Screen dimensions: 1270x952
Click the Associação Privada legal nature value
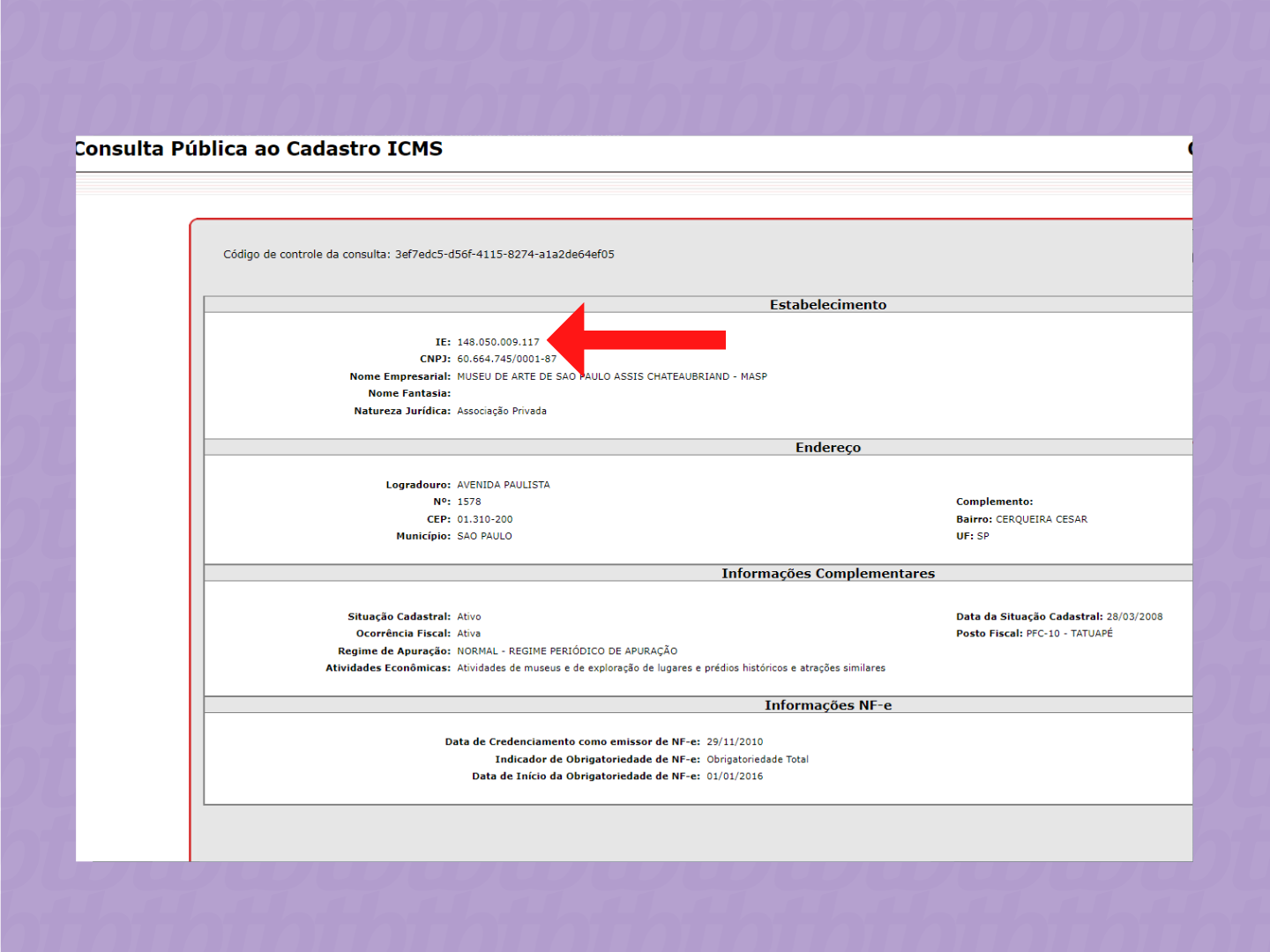tap(502, 411)
